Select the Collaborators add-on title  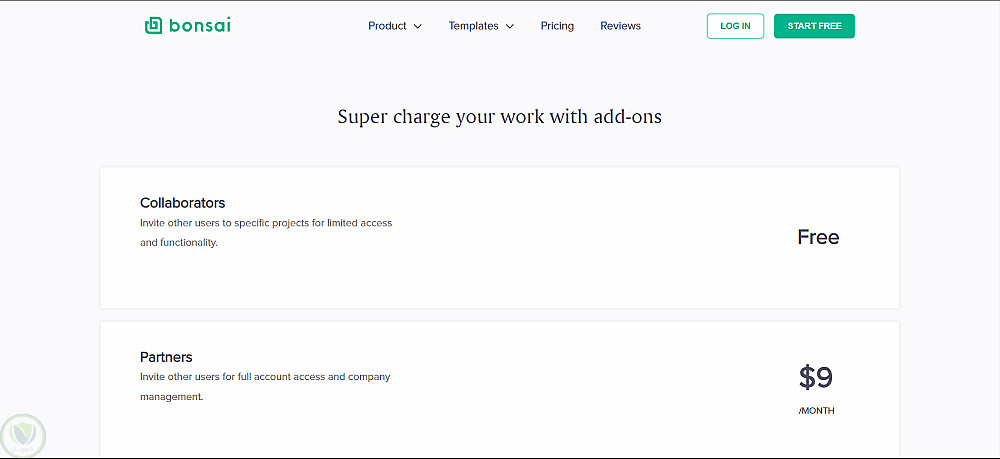coord(182,203)
